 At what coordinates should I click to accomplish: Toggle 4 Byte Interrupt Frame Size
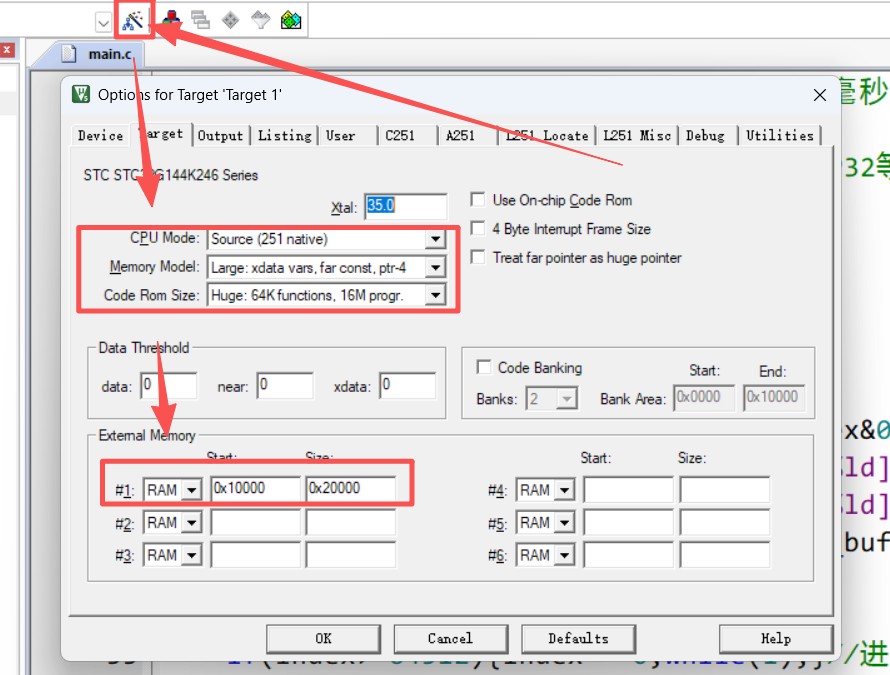click(x=478, y=229)
